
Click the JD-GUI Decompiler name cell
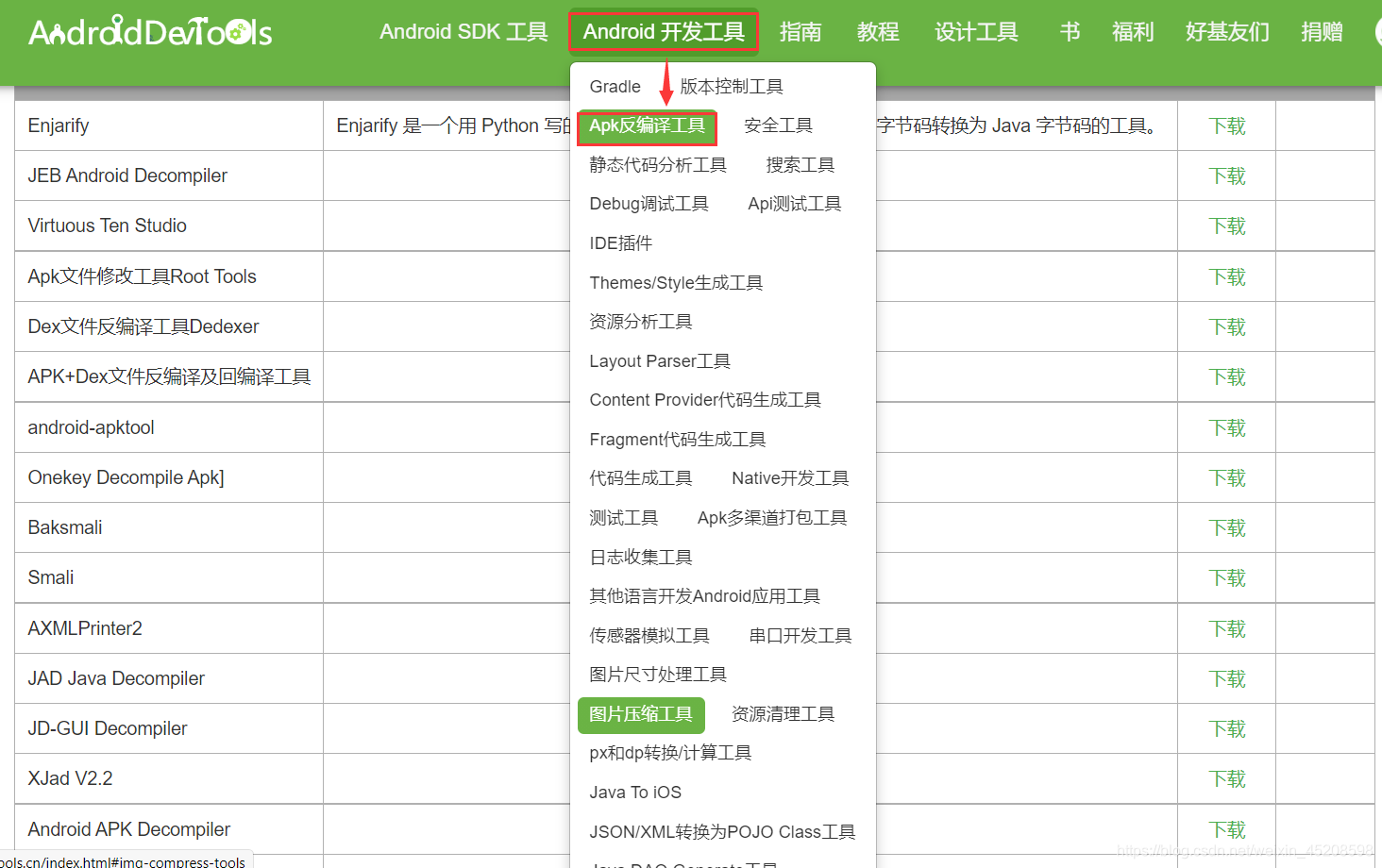(x=169, y=728)
